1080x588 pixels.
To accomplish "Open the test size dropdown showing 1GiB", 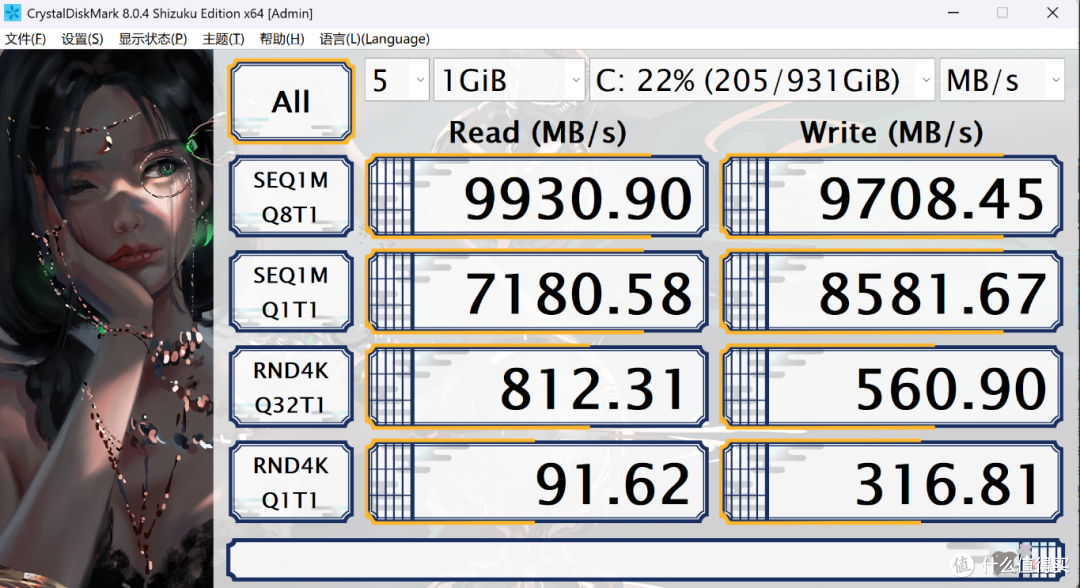I will [509, 80].
